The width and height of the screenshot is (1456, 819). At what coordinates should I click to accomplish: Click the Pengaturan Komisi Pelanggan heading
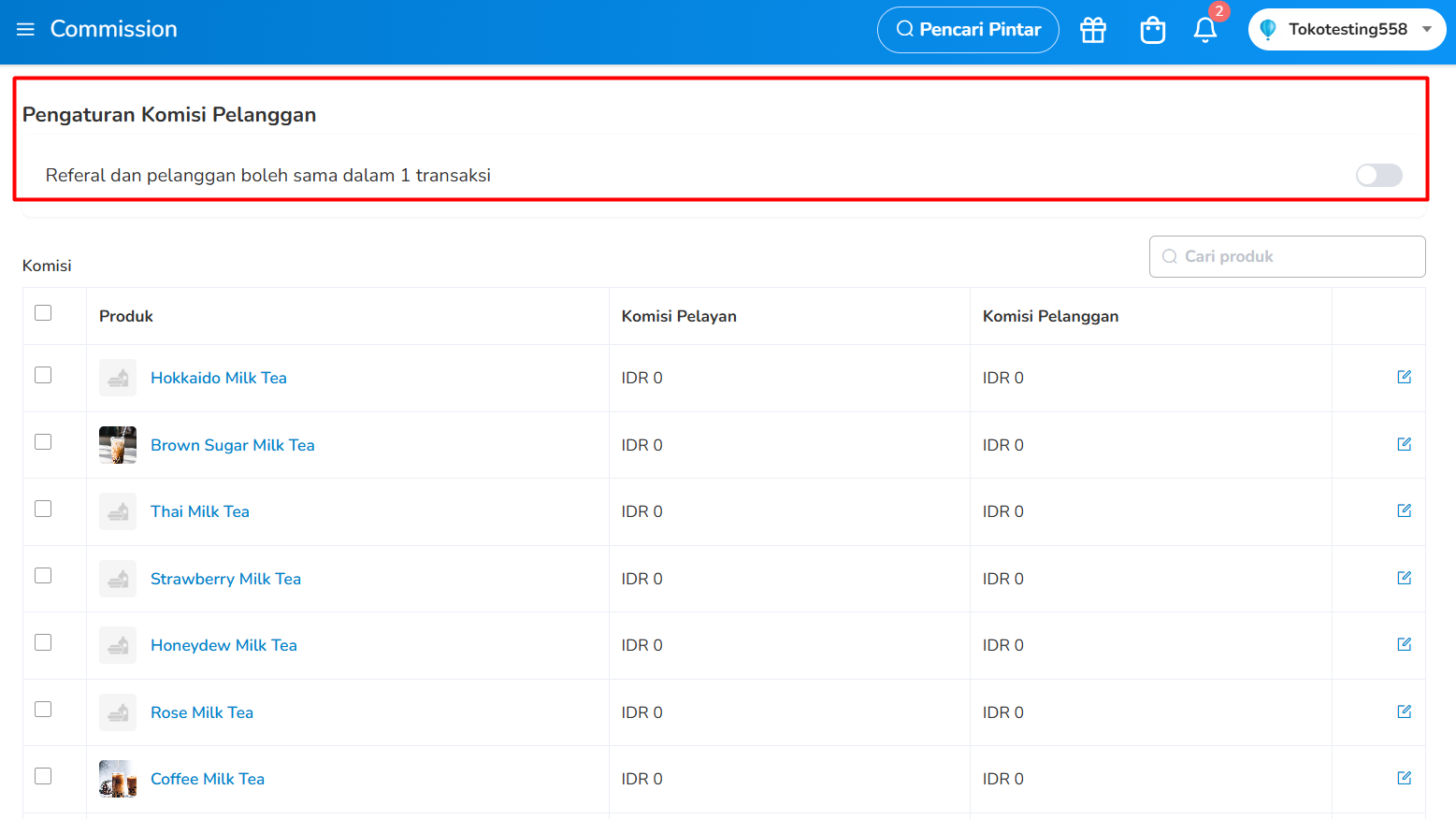169,114
